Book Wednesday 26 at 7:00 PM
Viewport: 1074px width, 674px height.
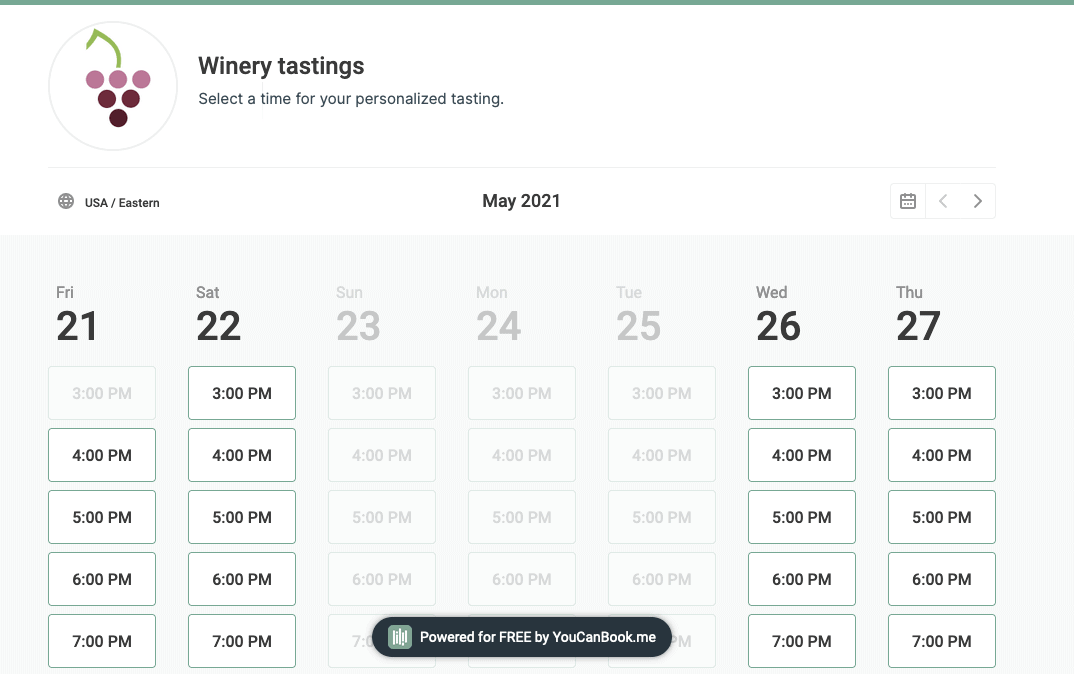click(802, 641)
